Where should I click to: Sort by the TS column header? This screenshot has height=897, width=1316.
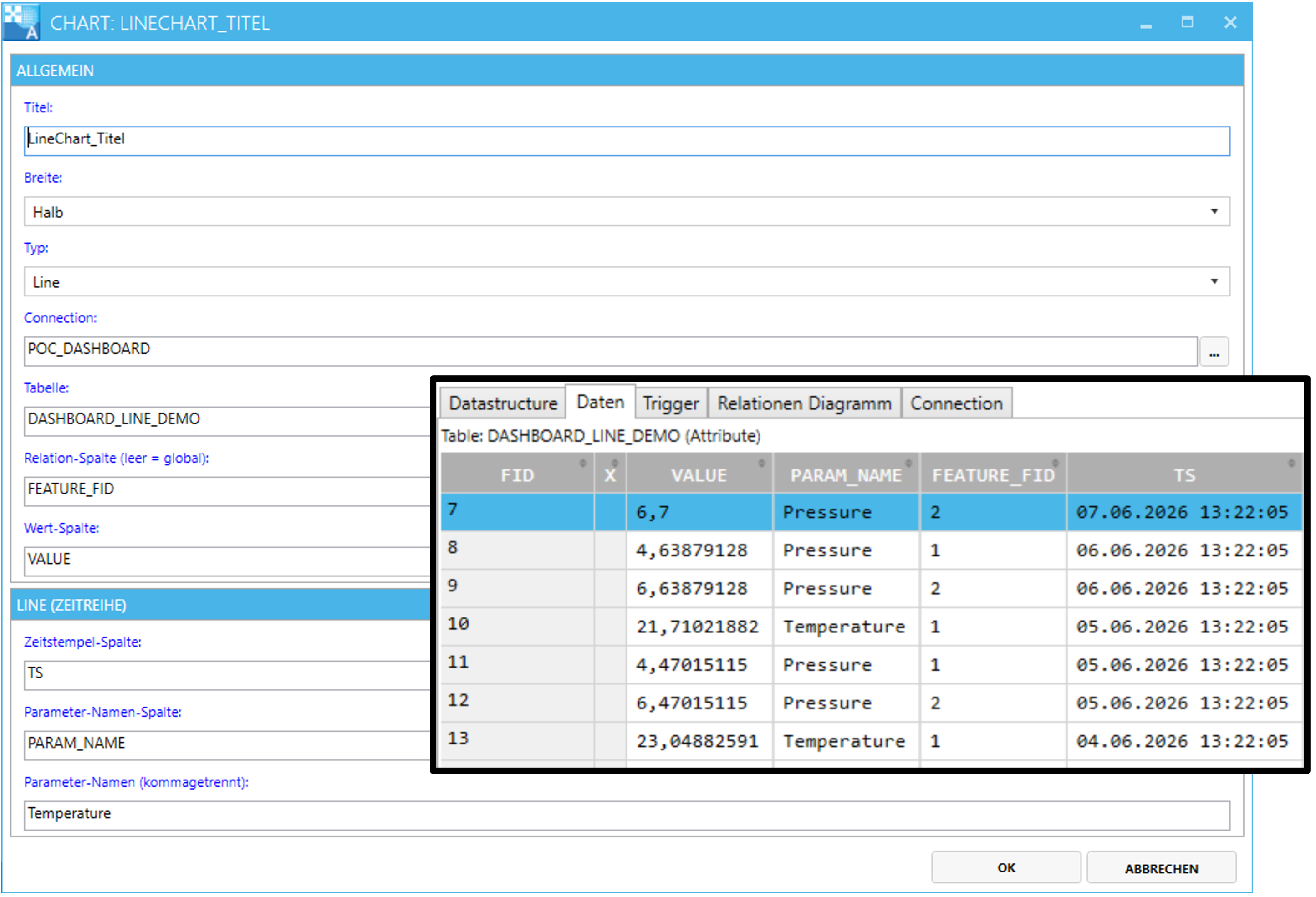(x=1184, y=474)
